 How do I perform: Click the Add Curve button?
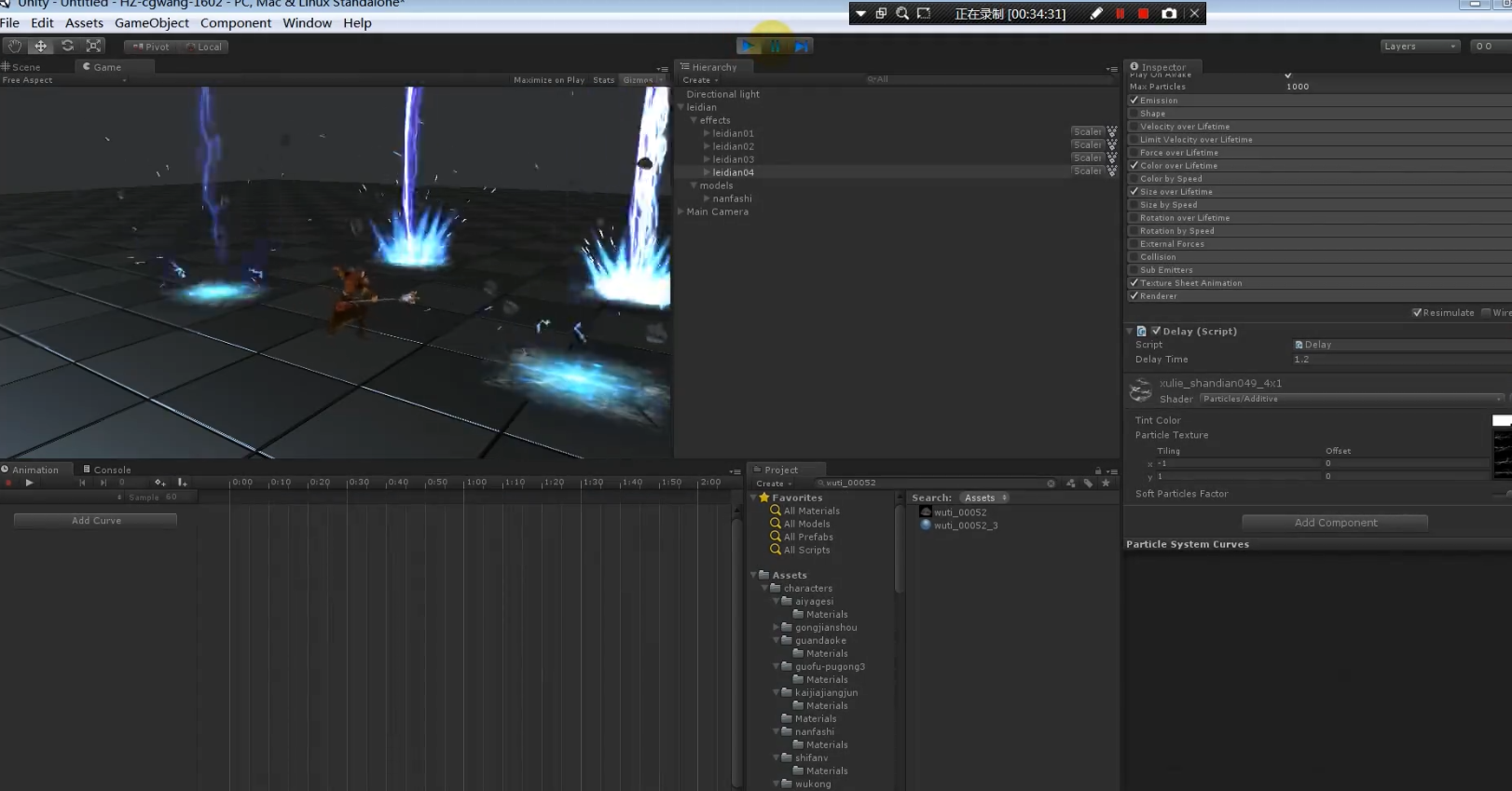96,521
